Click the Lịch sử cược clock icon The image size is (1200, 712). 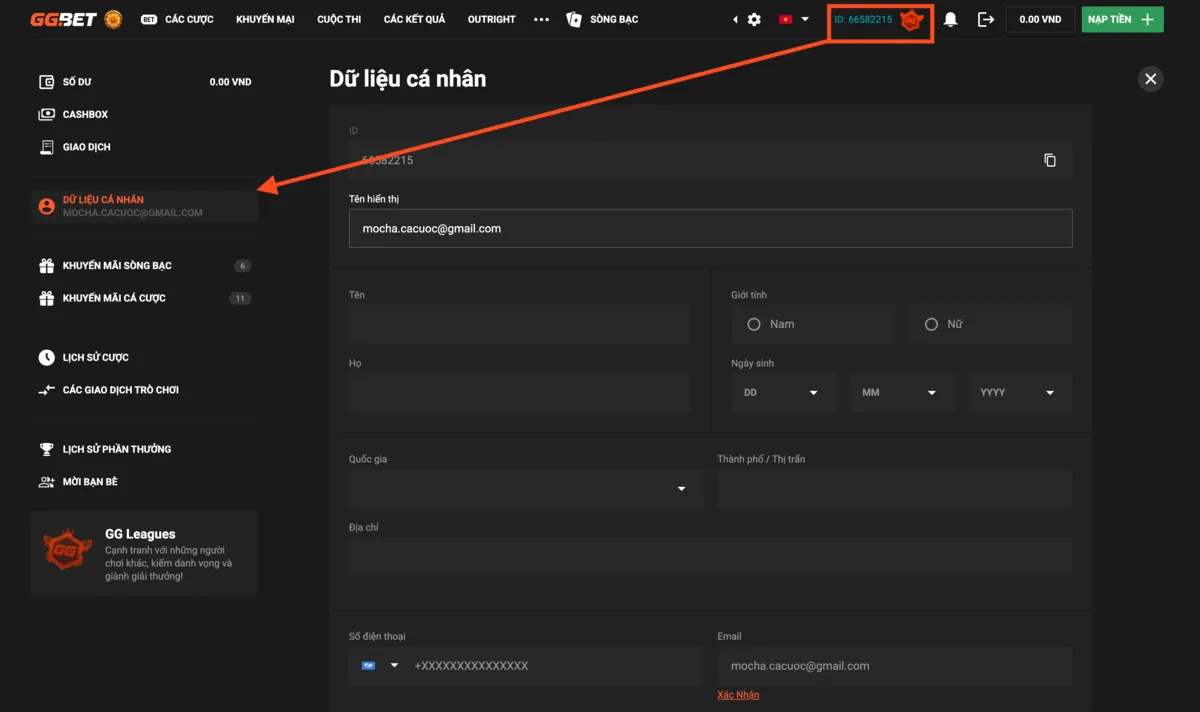tap(46, 357)
